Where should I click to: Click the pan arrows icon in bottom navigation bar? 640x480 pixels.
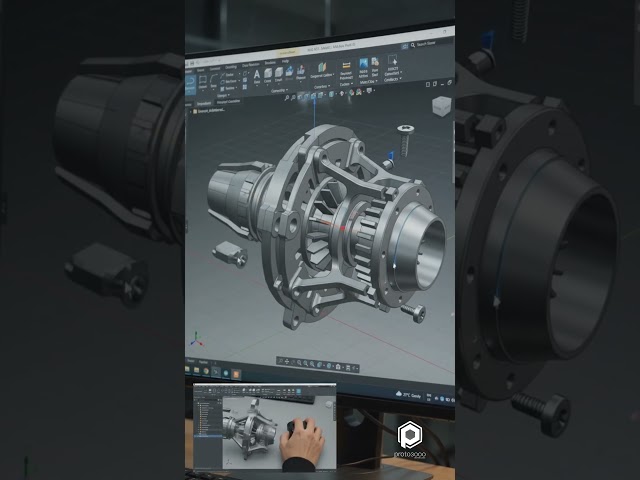[287, 362]
